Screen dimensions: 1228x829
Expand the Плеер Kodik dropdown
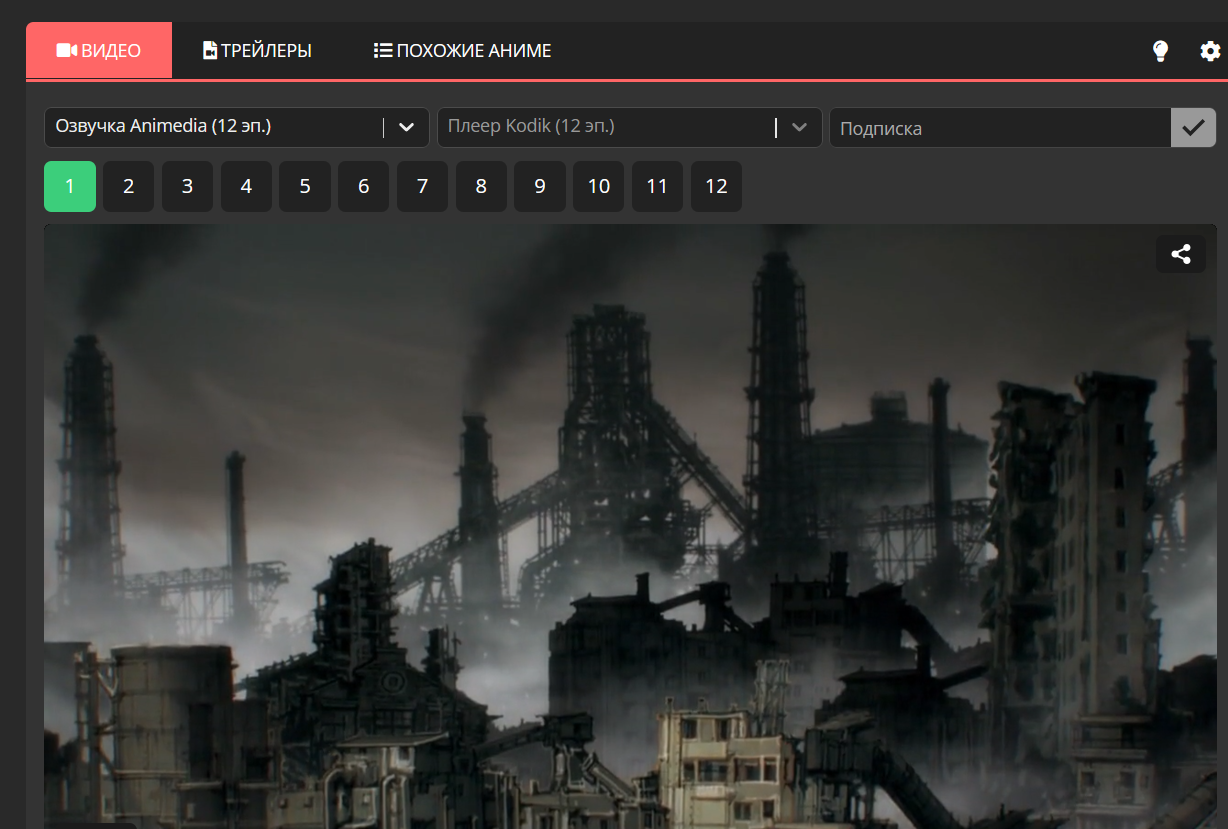tap(629, 127)
